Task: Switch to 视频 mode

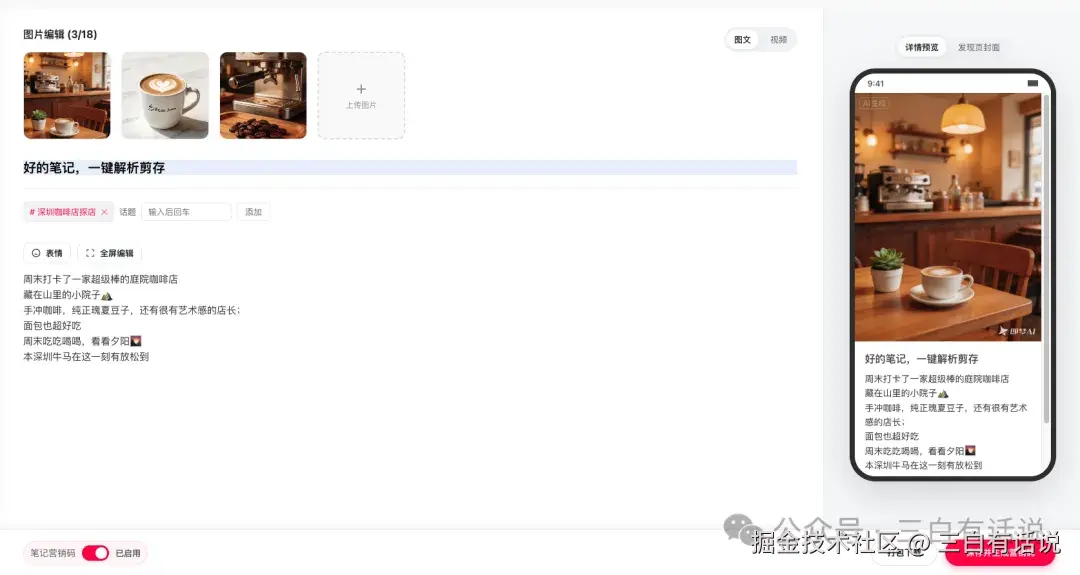Action: click(x=778, y=40)
